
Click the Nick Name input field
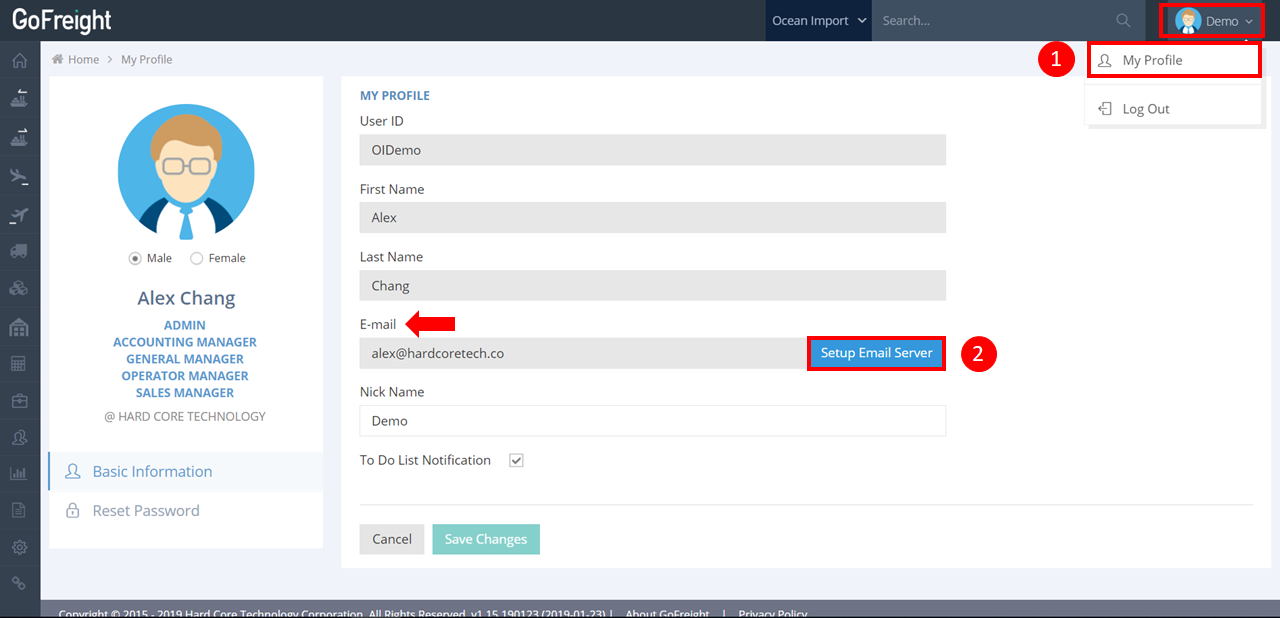[x=652, y=421]
